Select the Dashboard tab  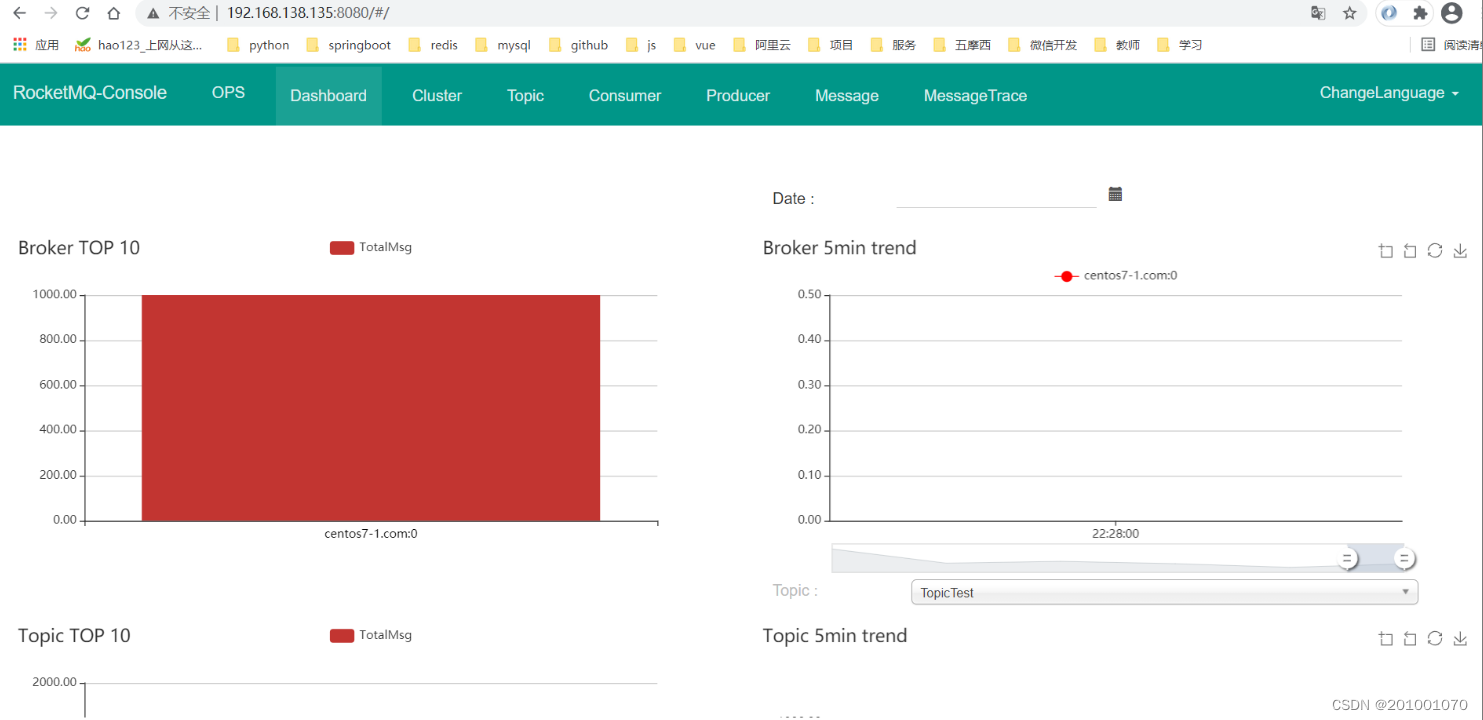pos(329,96)
